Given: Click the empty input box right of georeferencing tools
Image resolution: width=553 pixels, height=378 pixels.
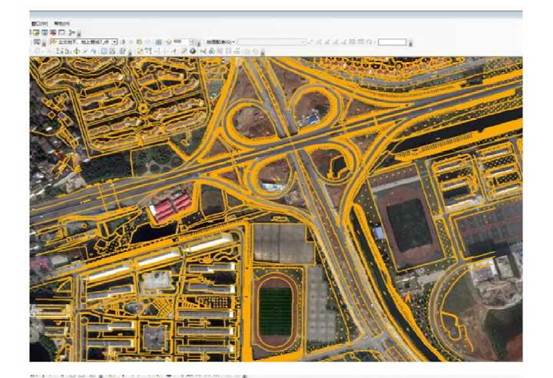Looking at the screenshot, I should tap(392, 42).
